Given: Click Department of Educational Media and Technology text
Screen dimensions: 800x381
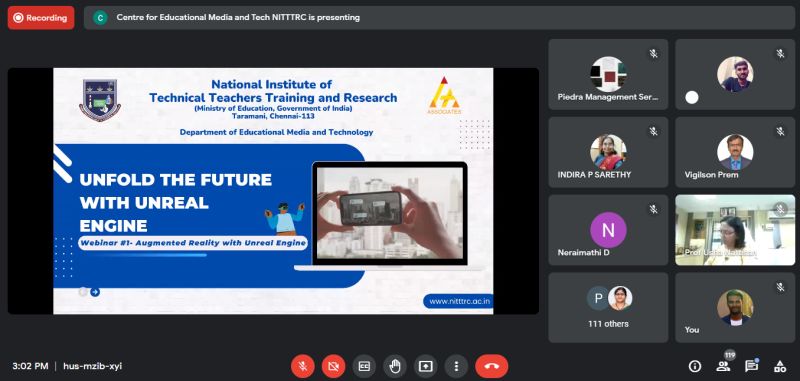Looking at the screenshot, I should [x=276, y=132].
